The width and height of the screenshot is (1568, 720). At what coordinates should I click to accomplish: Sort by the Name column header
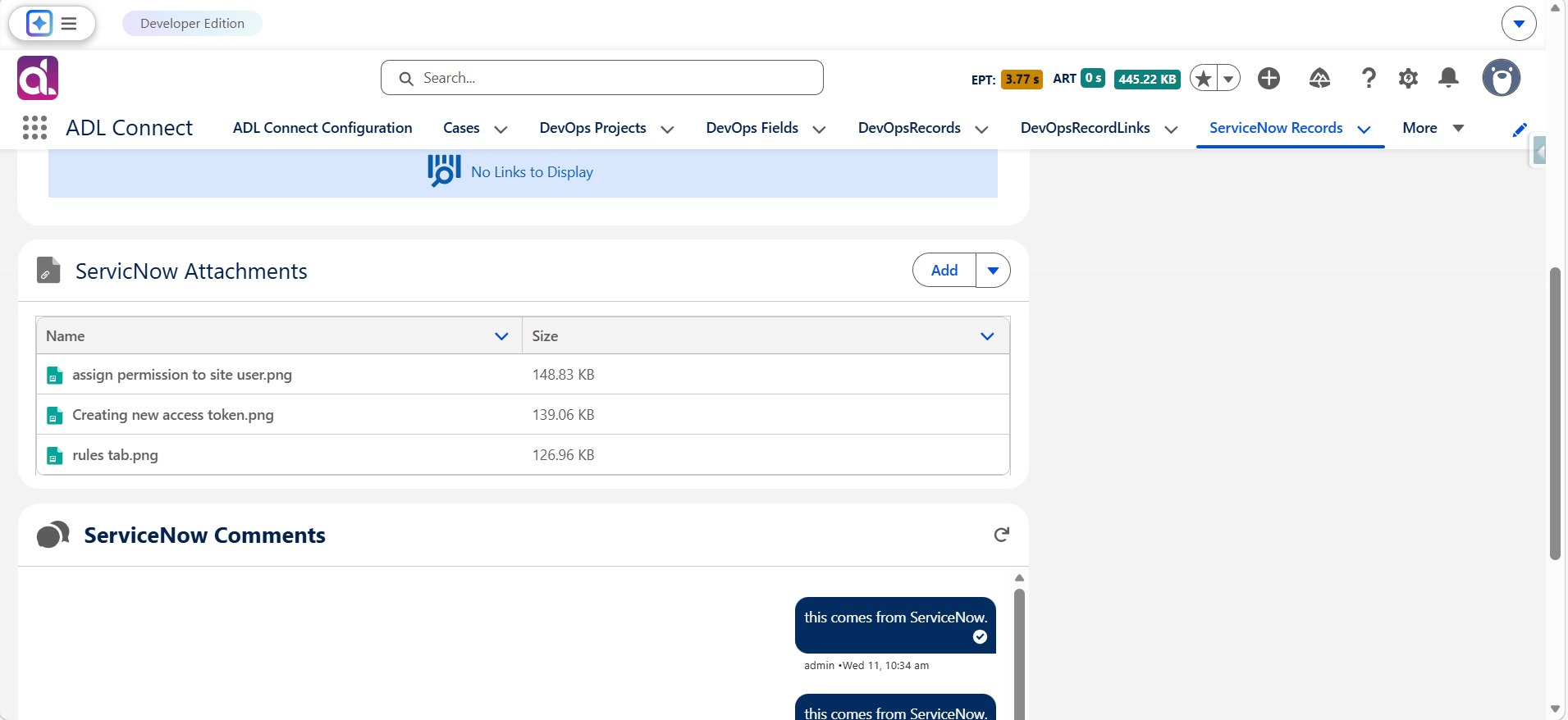click(65, 336)
